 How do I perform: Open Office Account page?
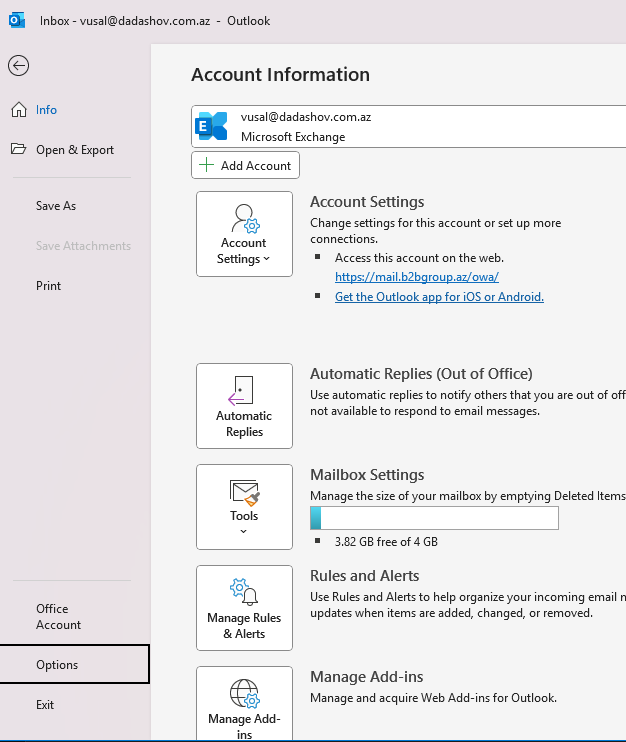coord(58,617)
